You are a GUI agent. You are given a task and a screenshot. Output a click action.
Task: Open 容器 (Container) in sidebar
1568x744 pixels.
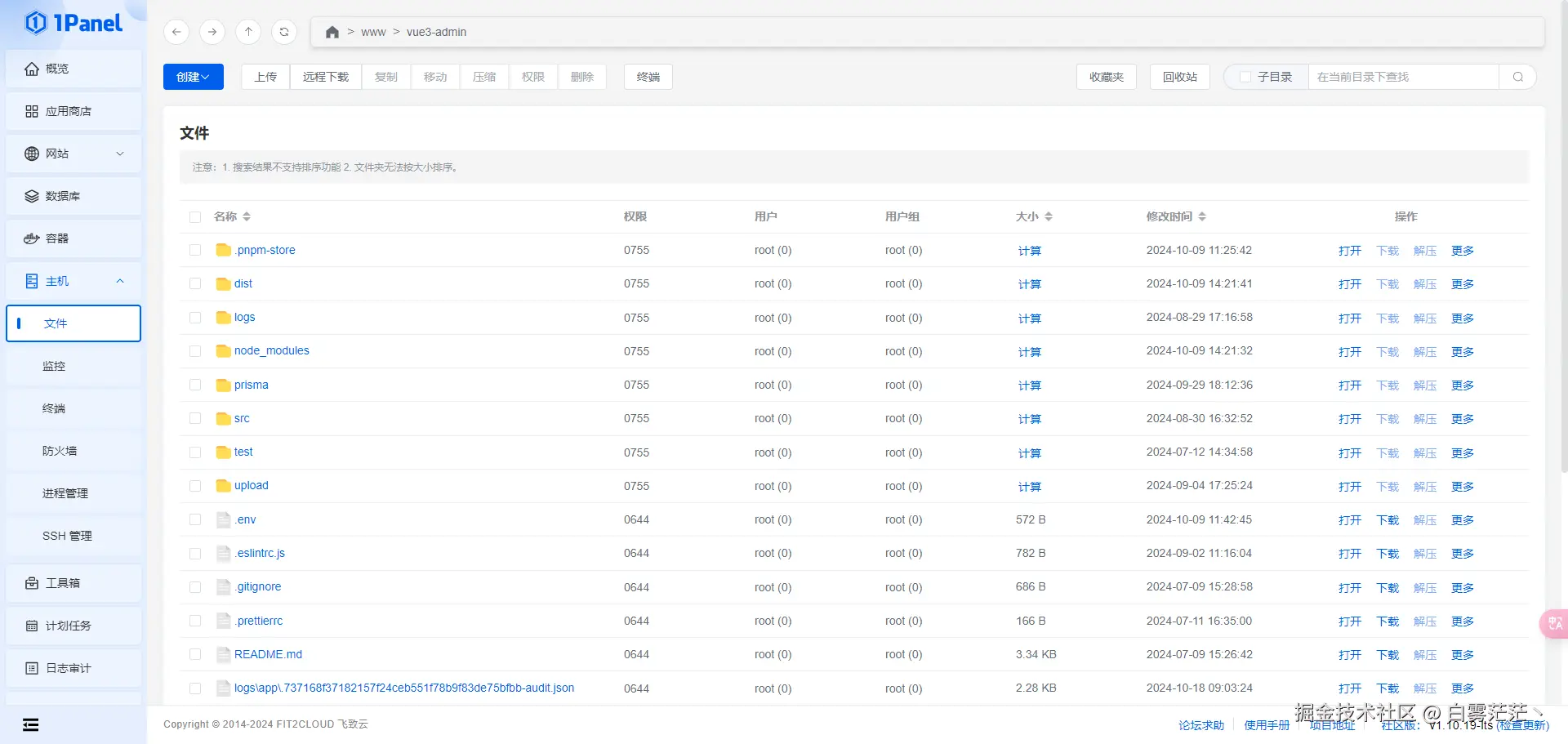coord(73,238)
